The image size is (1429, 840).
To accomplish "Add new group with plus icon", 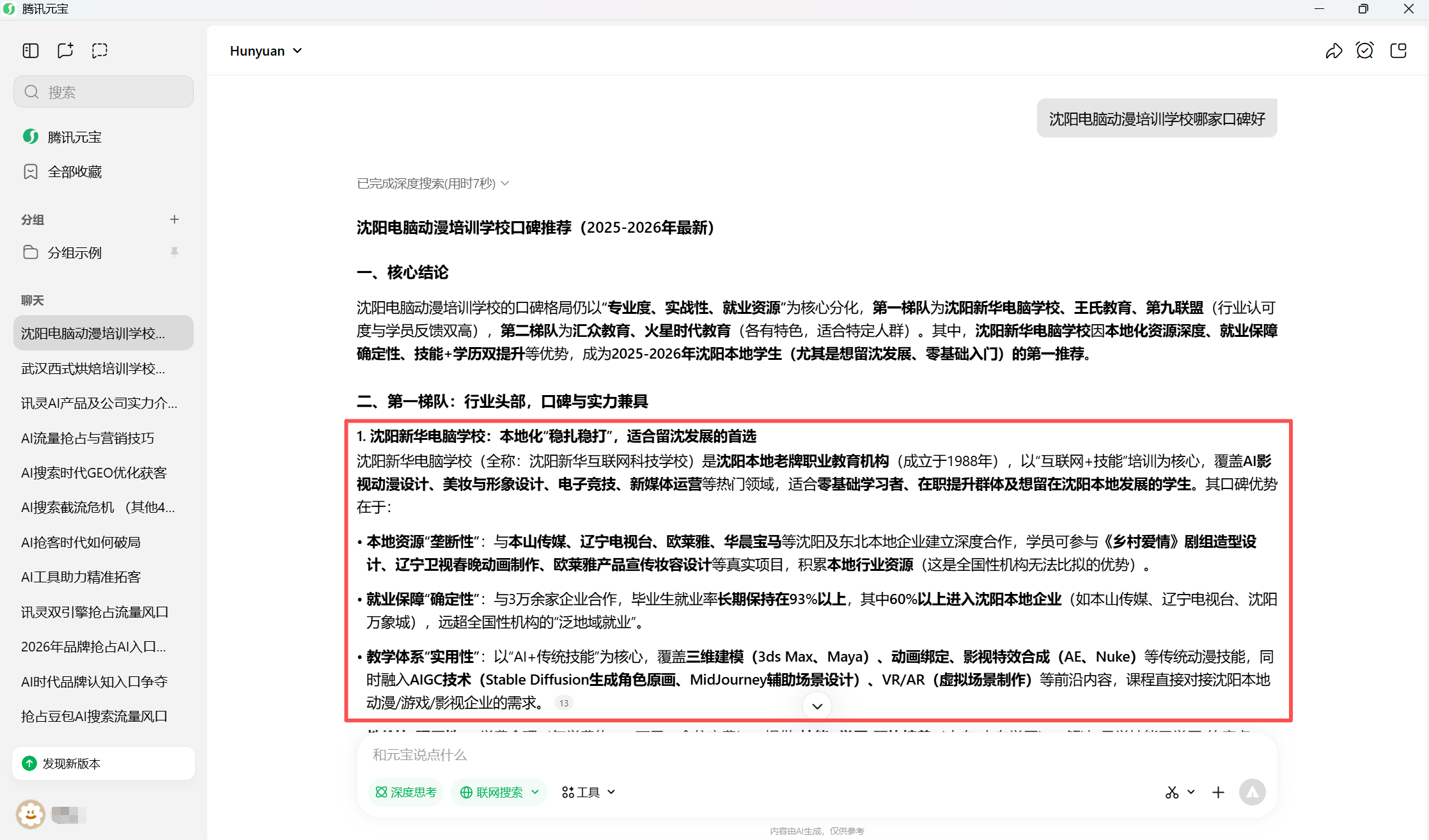I will point(175,219).
